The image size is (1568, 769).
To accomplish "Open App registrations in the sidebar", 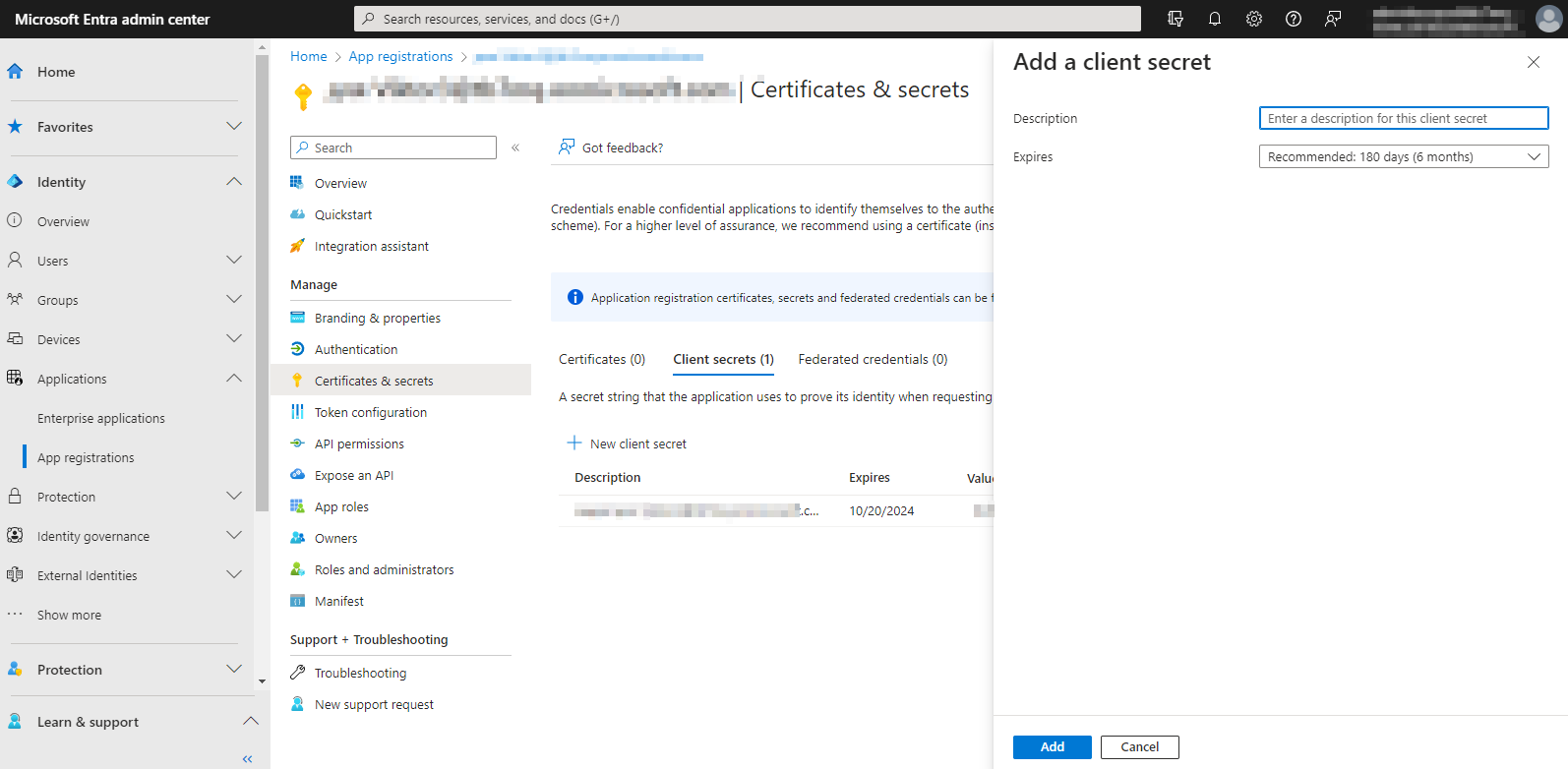I will (86, 457).
